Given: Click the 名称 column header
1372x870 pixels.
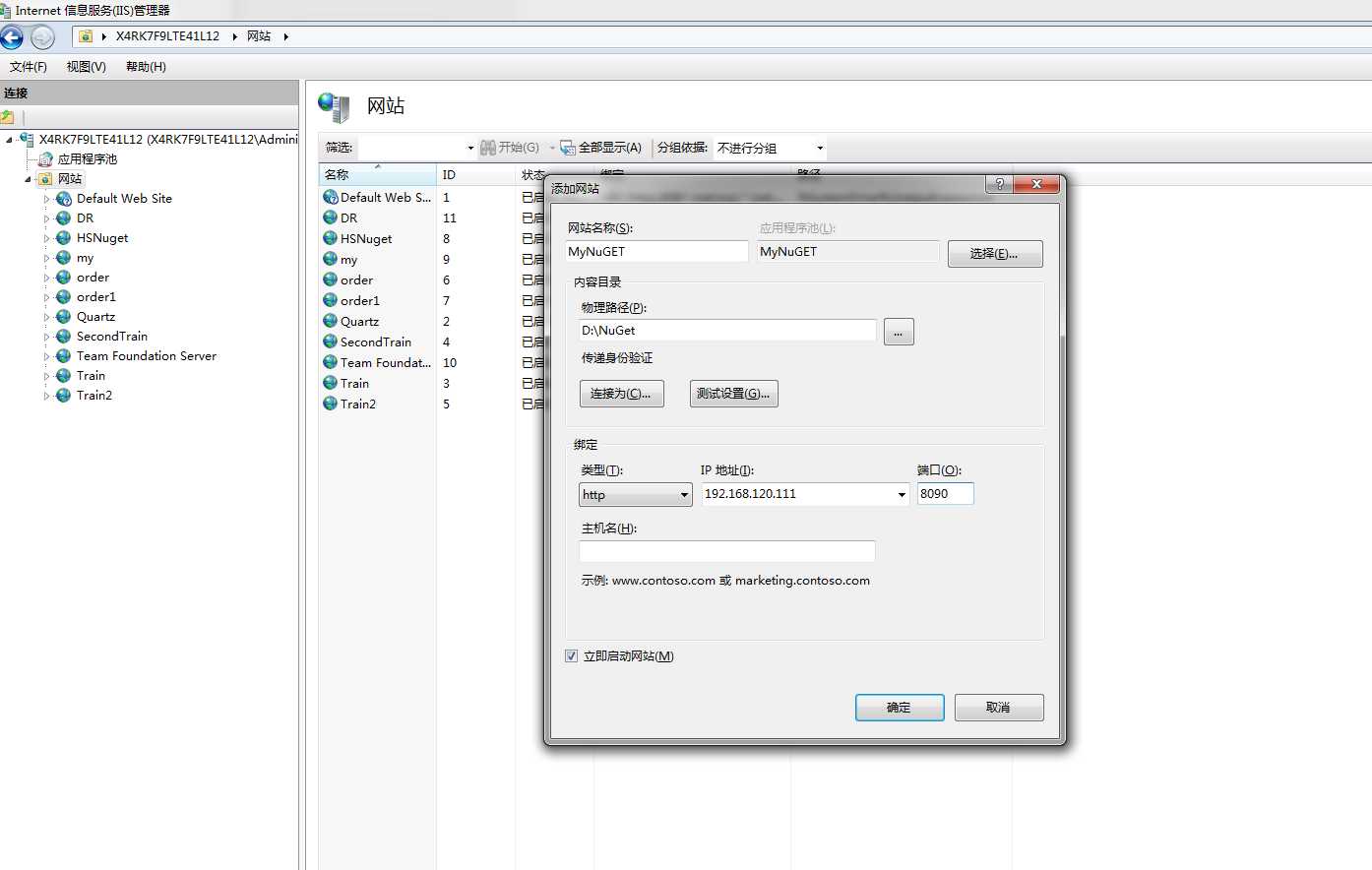Looking at the screenshot, I should [x=378, y=175].
